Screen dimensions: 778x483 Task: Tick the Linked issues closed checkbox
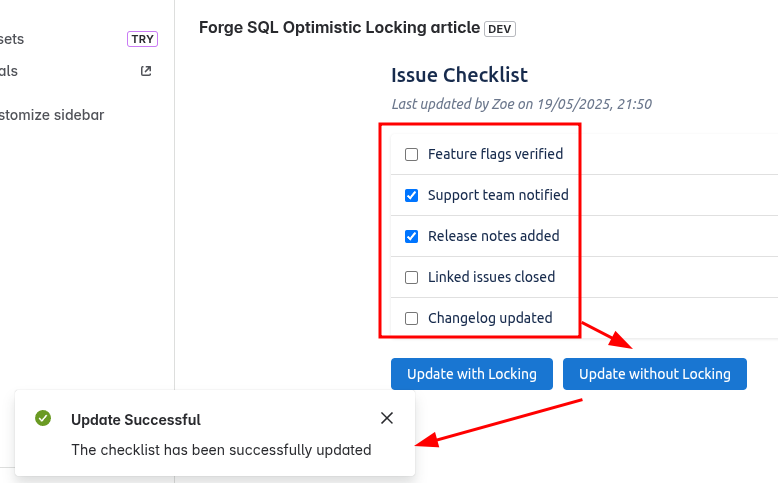[x=411, y=277]
